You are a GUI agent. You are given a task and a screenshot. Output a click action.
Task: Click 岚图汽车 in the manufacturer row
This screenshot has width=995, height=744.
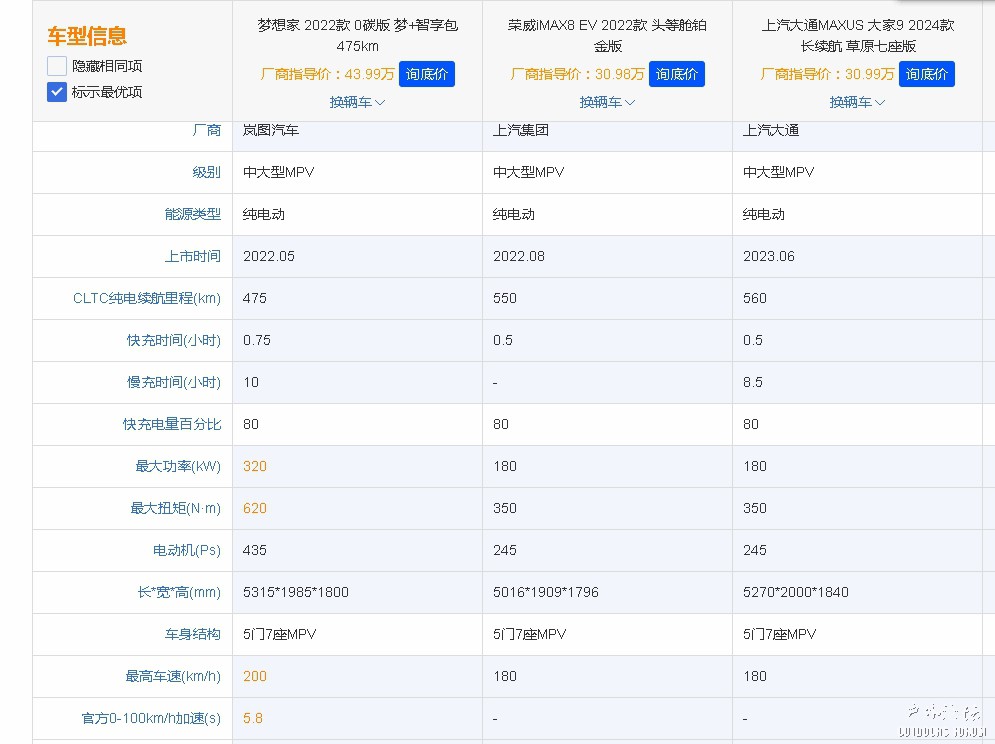[x=271, y=130]
